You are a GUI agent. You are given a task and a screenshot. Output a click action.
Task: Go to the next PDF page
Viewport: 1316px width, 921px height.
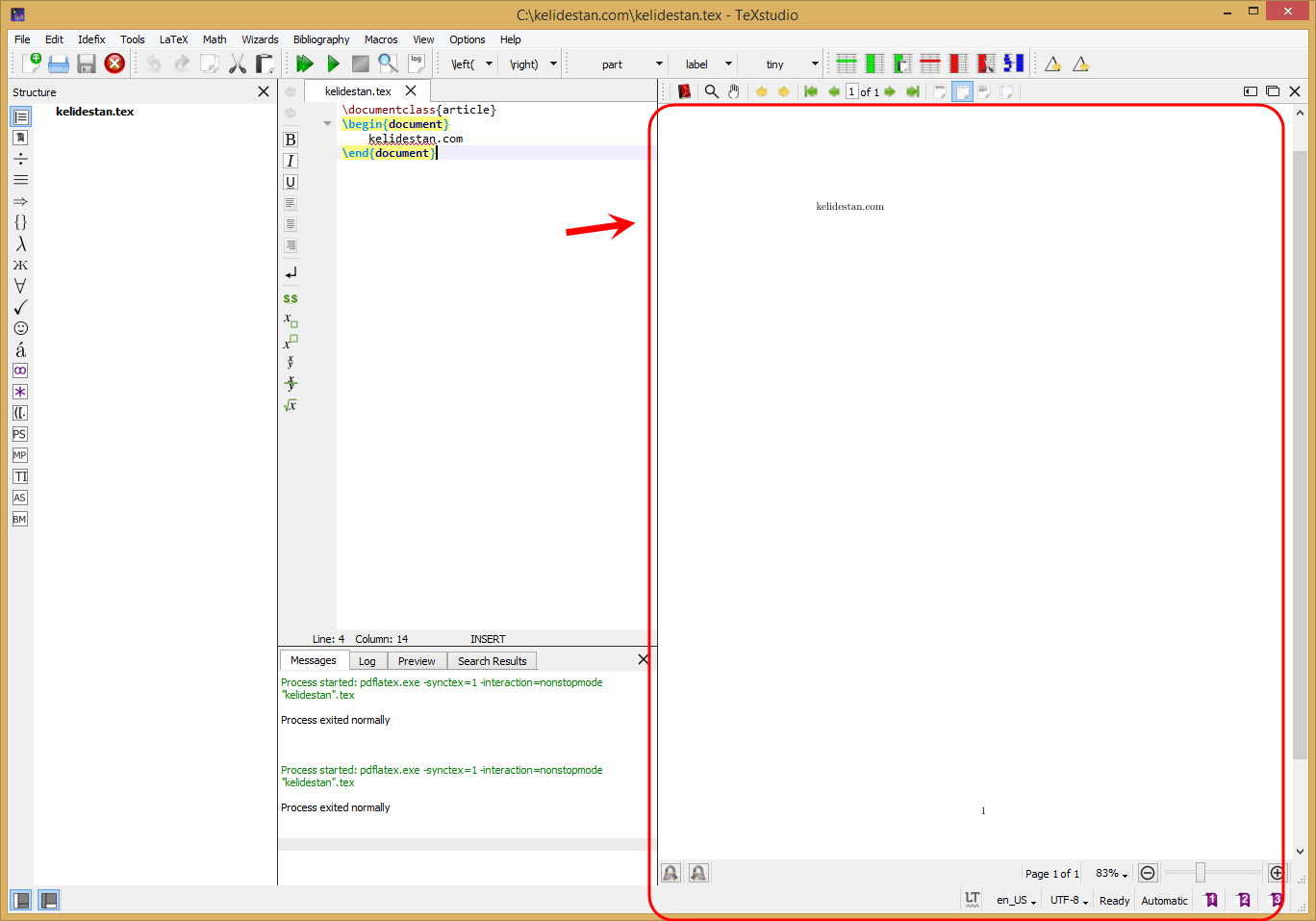[x=890, y=91]
